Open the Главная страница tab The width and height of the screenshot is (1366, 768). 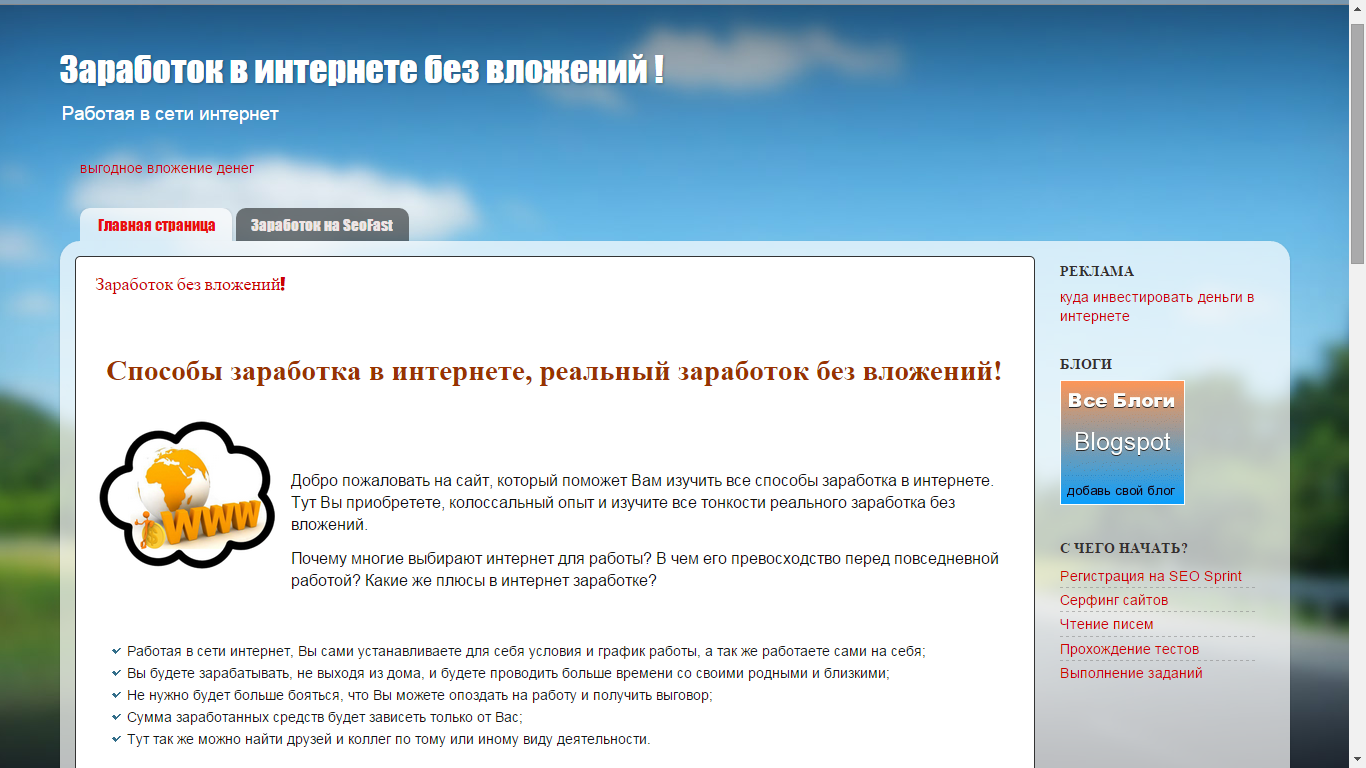[x=156, y=225]
